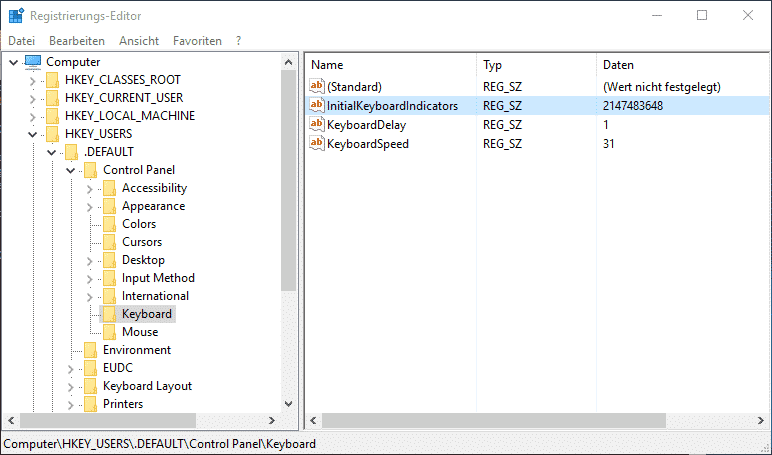Click the tree pane scroll-right arrow
The width and height of the screenshot is (772, 455).
point(272,421)
